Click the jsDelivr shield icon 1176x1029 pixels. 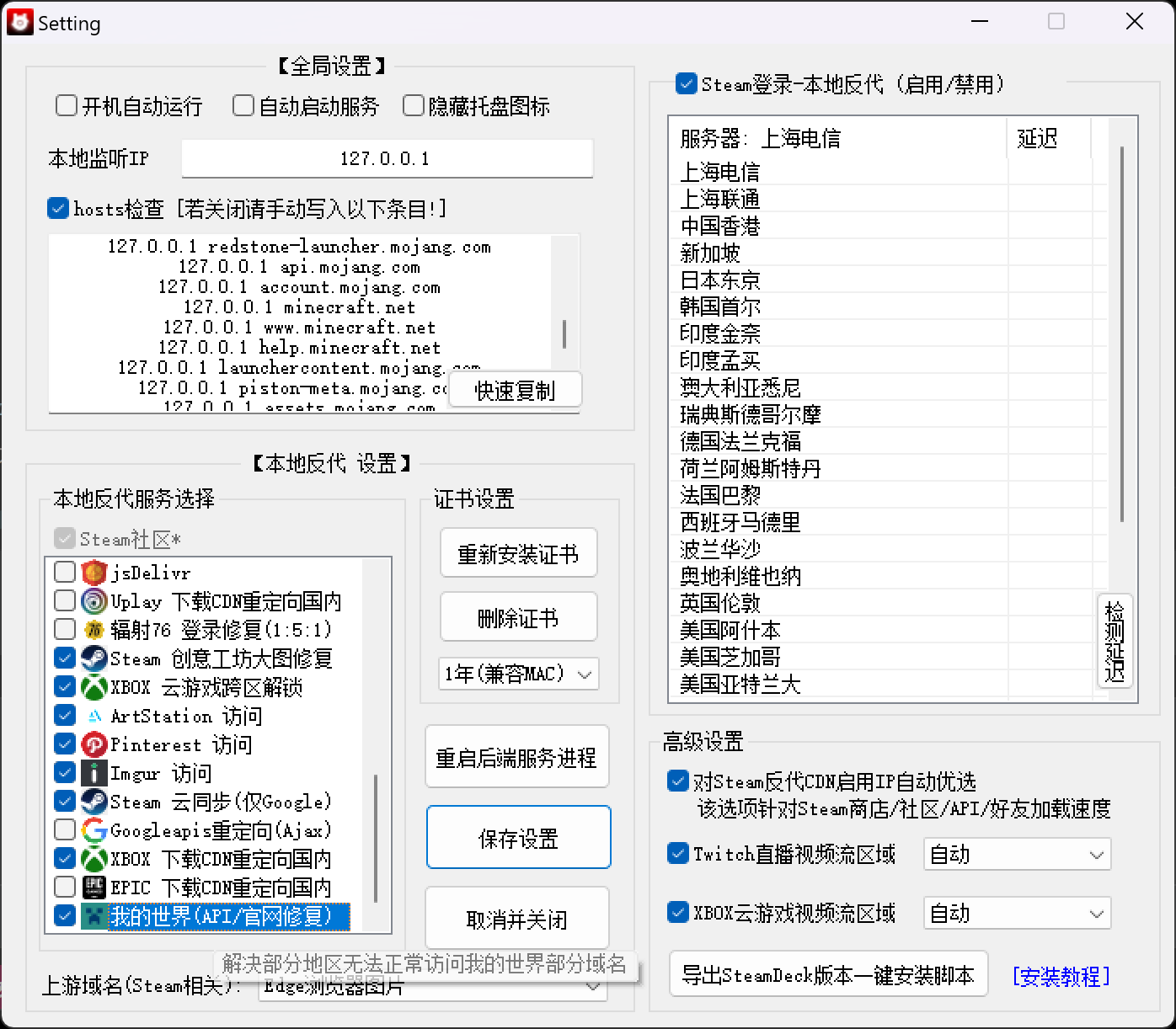coord(94,573)
